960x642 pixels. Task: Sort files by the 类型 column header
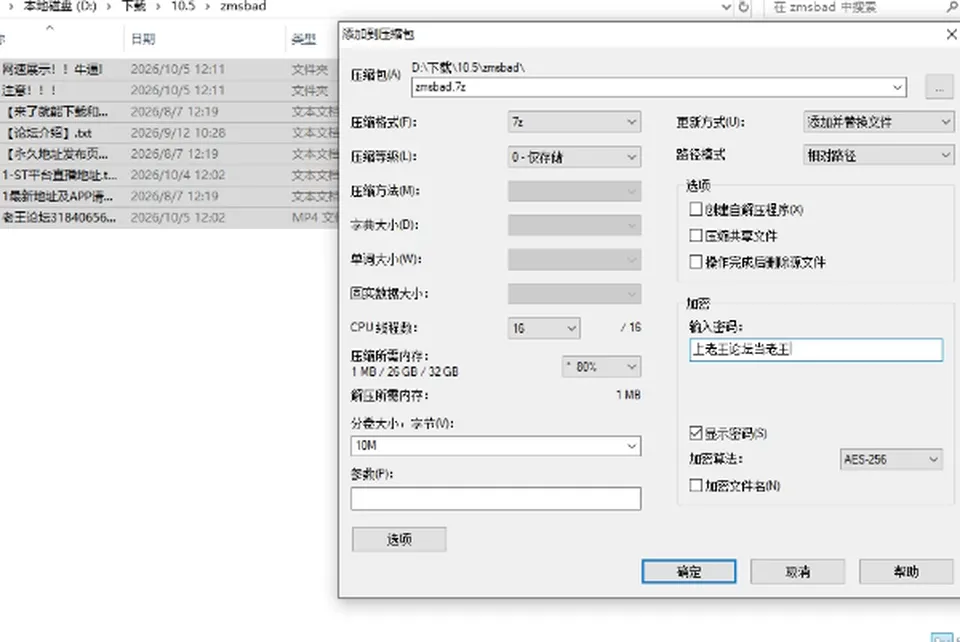point(304,39)
